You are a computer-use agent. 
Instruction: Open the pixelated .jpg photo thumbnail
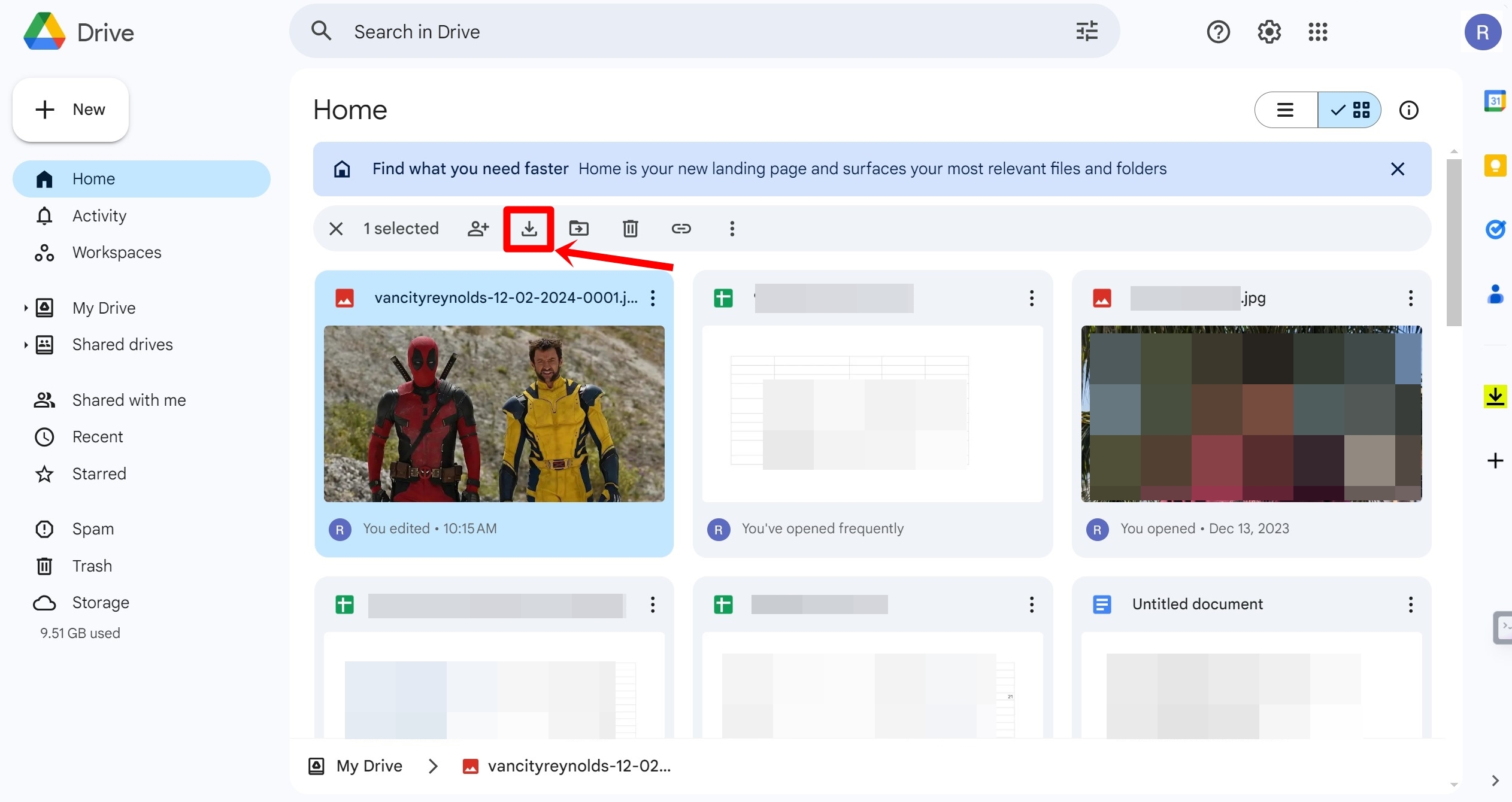[1252, 414]
